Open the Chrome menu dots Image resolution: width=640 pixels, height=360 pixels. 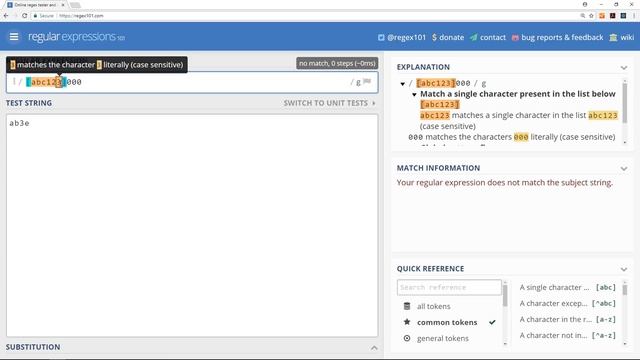coord(634,16)
